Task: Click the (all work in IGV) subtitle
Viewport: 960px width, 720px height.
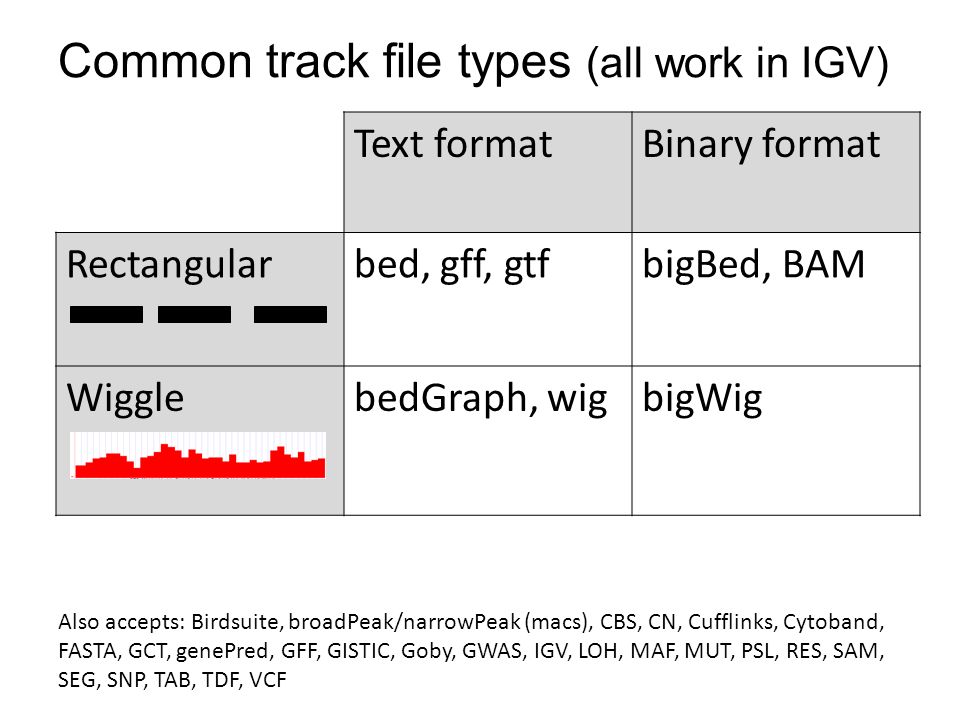Action: click(737, 64)
